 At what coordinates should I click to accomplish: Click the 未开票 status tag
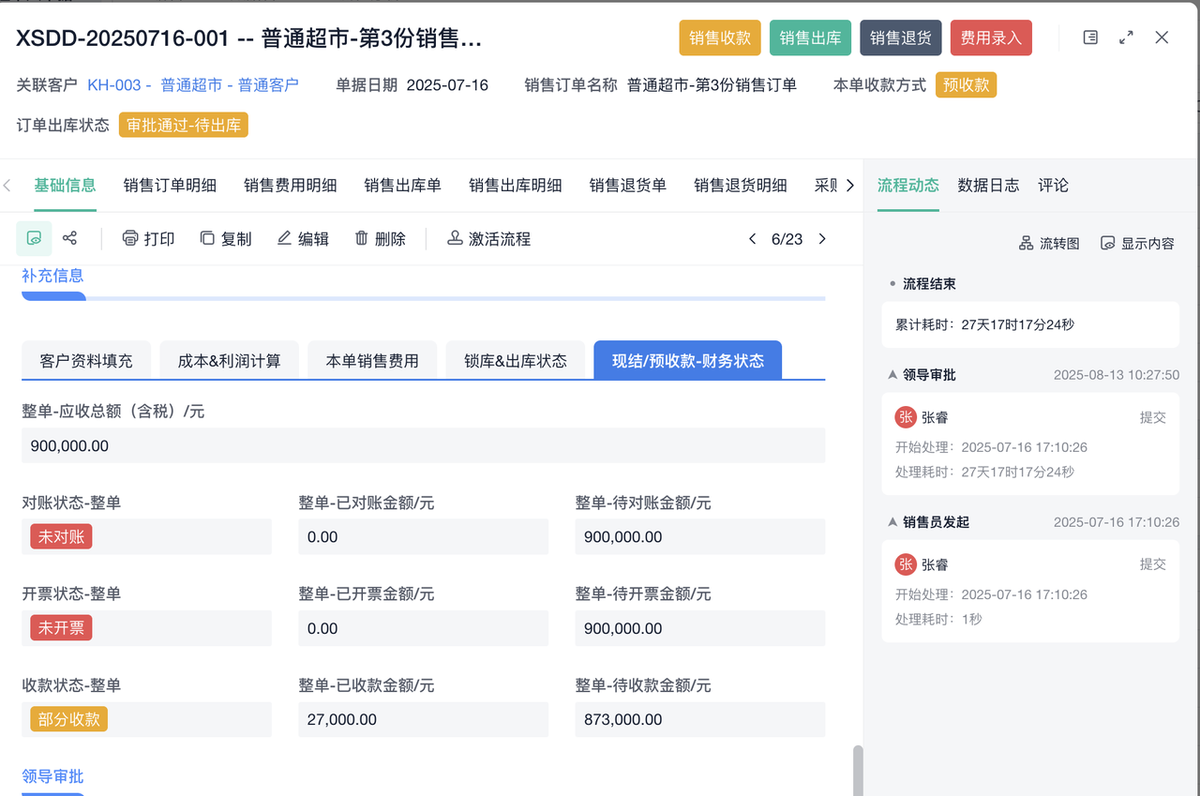pos(61,628)
